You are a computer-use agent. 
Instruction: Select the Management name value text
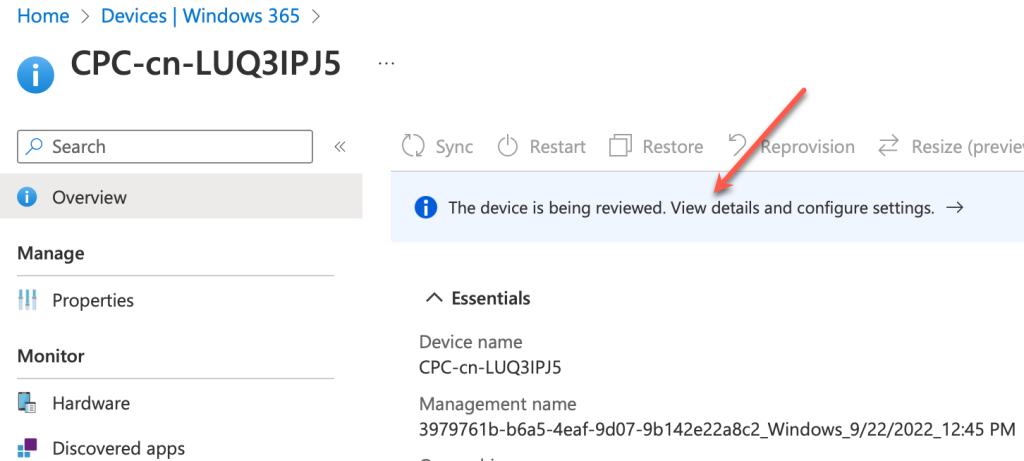pos(717,430)
